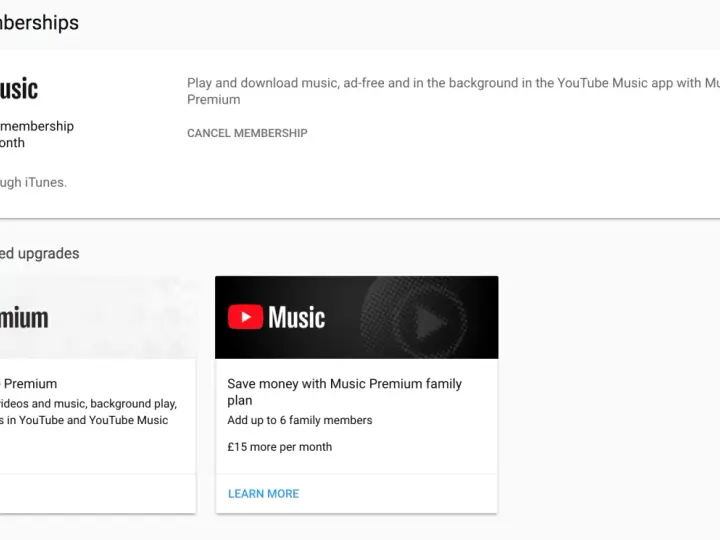720x540 pixels.
Task: Click 'Add up to 6 family members' text
Action: click(300, 420)
